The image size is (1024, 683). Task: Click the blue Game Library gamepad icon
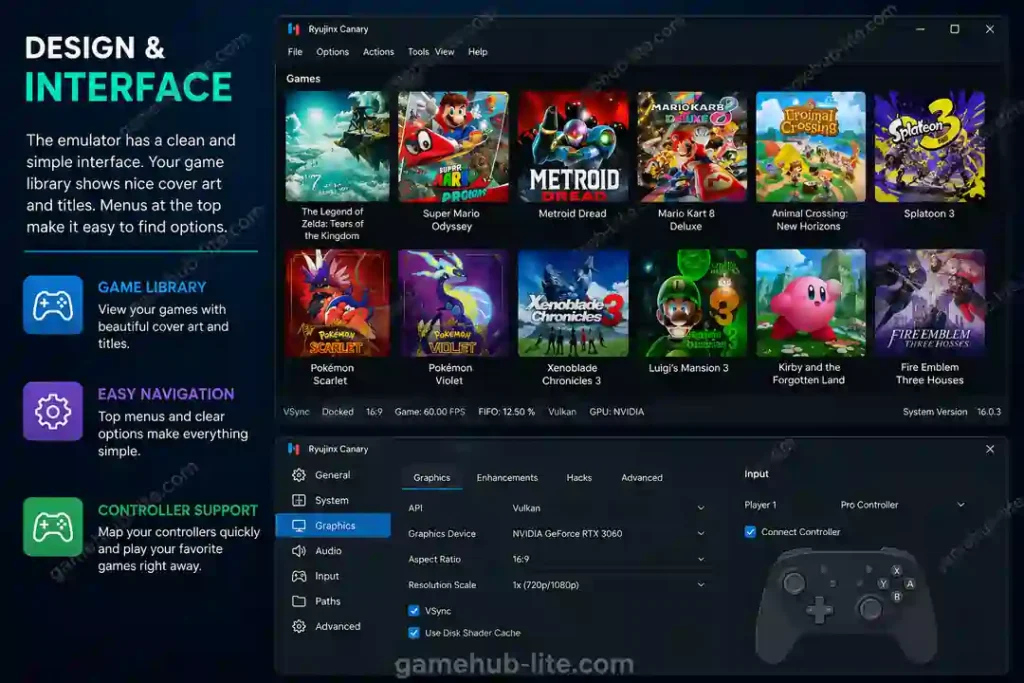click(53, 305)
